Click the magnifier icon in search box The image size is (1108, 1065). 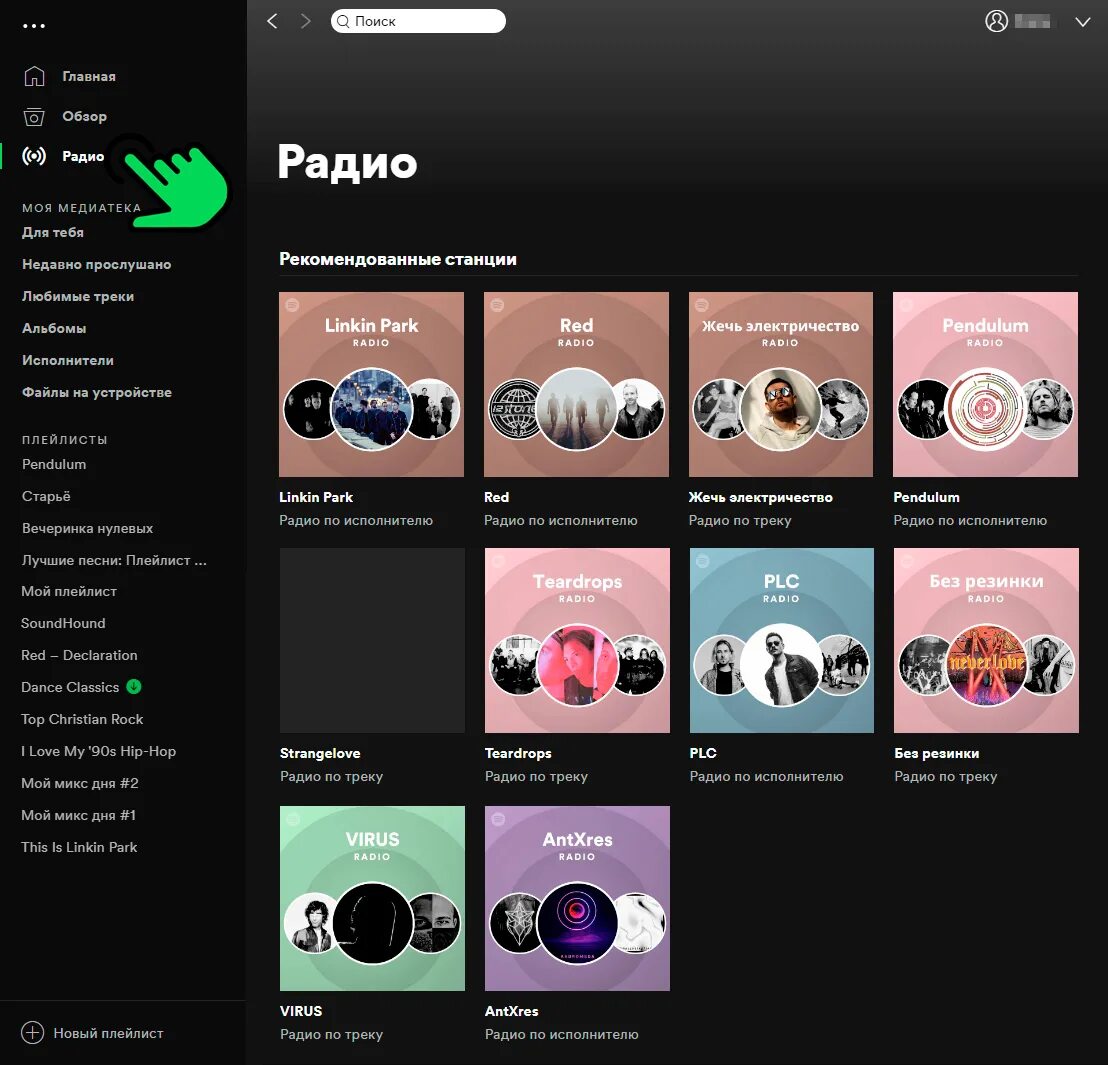point(343,21)
